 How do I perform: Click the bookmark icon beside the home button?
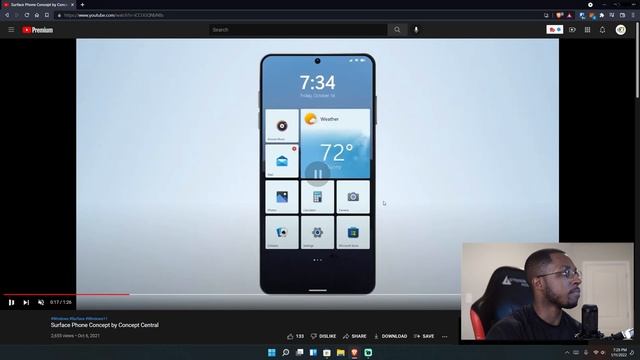[47, 15]
